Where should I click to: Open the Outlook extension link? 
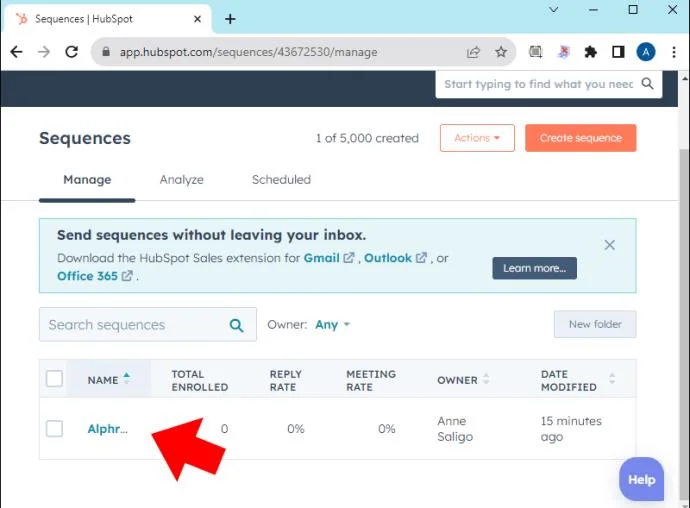point(395,258)
